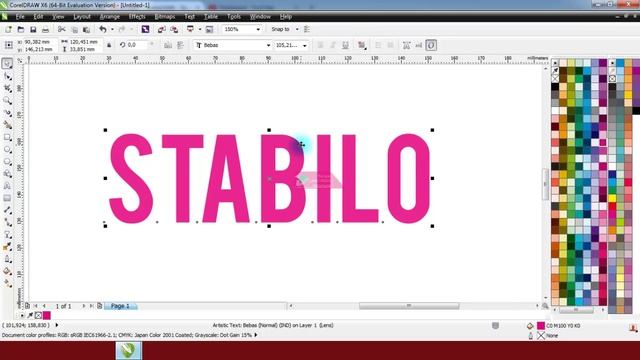640x360 pixels.
Task: Expand the application launcher dropdown arrow
Action: tap(200, 29)
